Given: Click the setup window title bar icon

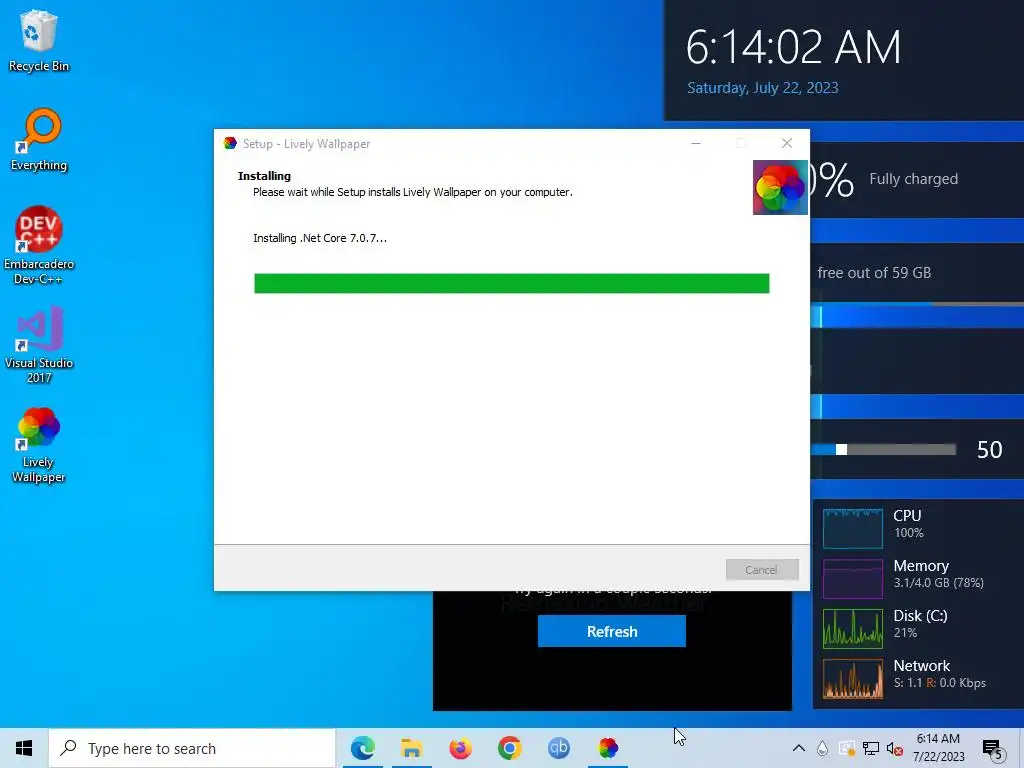Looking at the screenshot, I should point(230,143).
